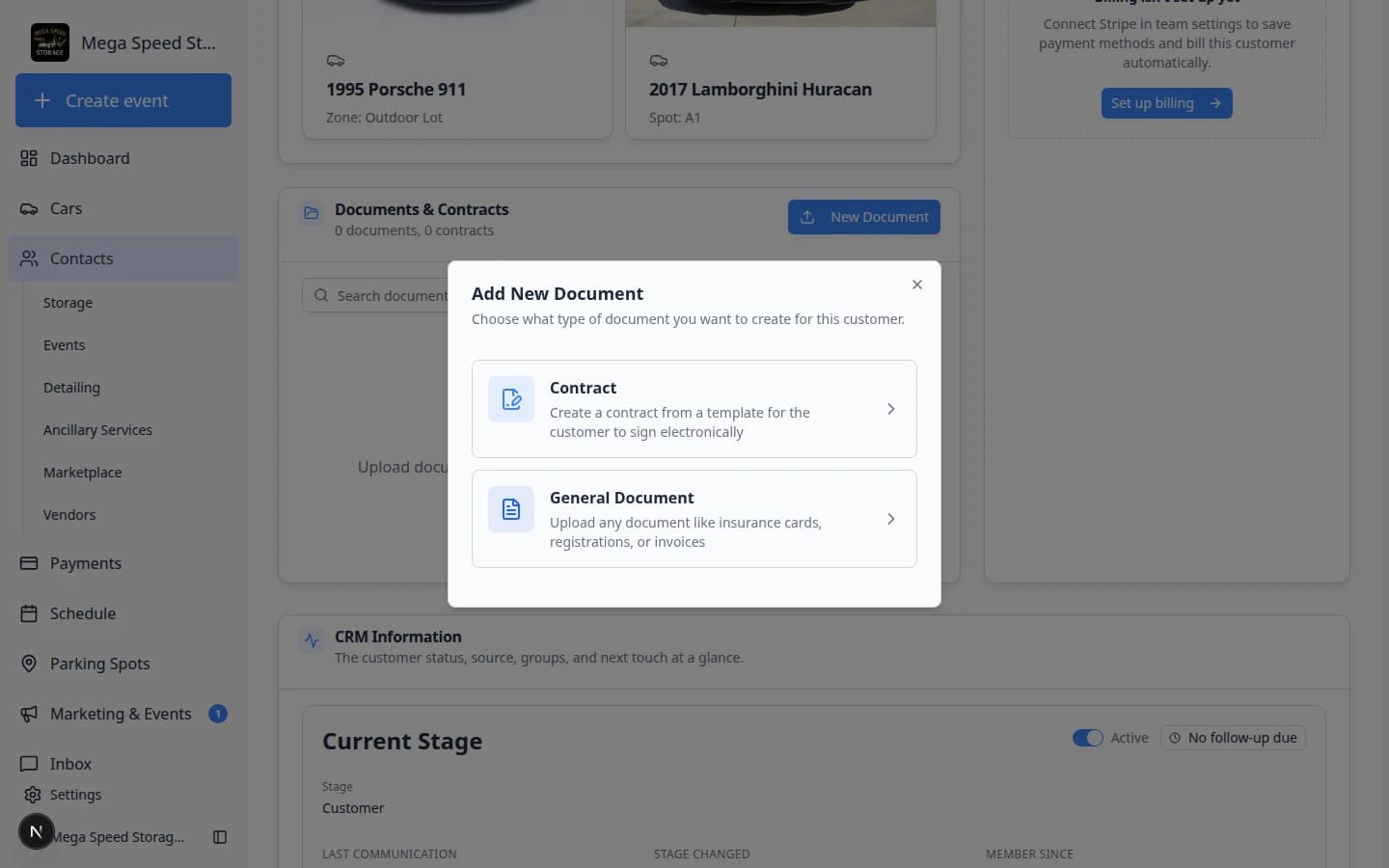Click the 0 documents, 0 contracts text
1389x868 pixels.
click(414, 231)
